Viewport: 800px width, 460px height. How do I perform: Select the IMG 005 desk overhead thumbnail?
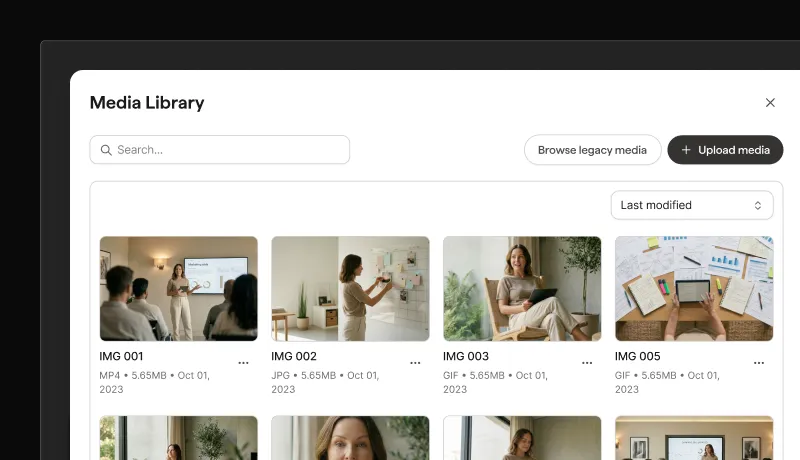click(x=694, y=289)
